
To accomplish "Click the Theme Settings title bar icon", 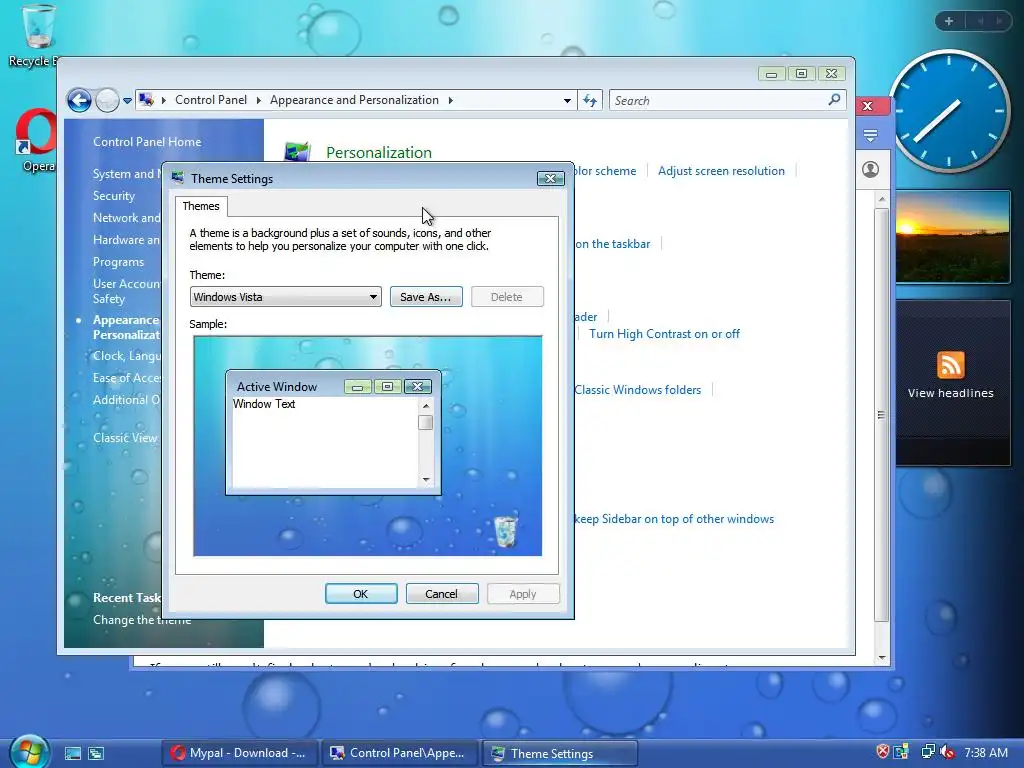I will pos(178,178).
